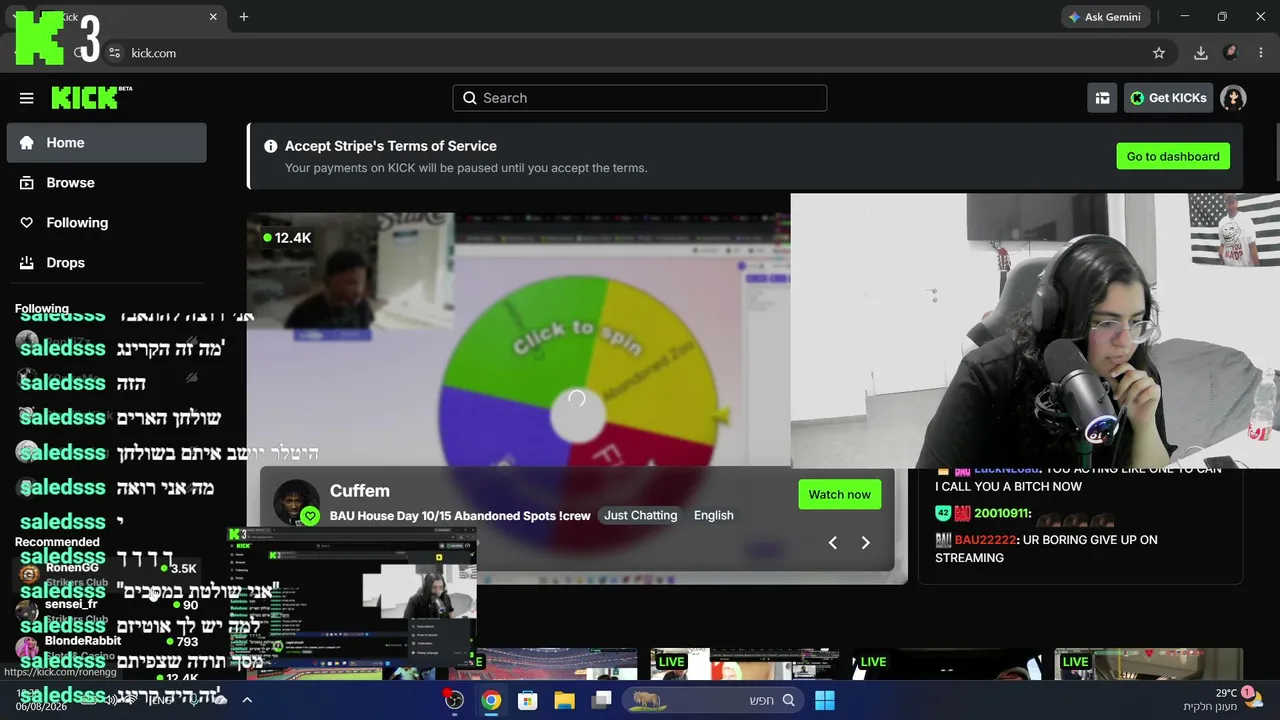Click the Browse icon in sidebar
The height and width of the screenshot is (720, 1280).
click(x=27, y=183)
